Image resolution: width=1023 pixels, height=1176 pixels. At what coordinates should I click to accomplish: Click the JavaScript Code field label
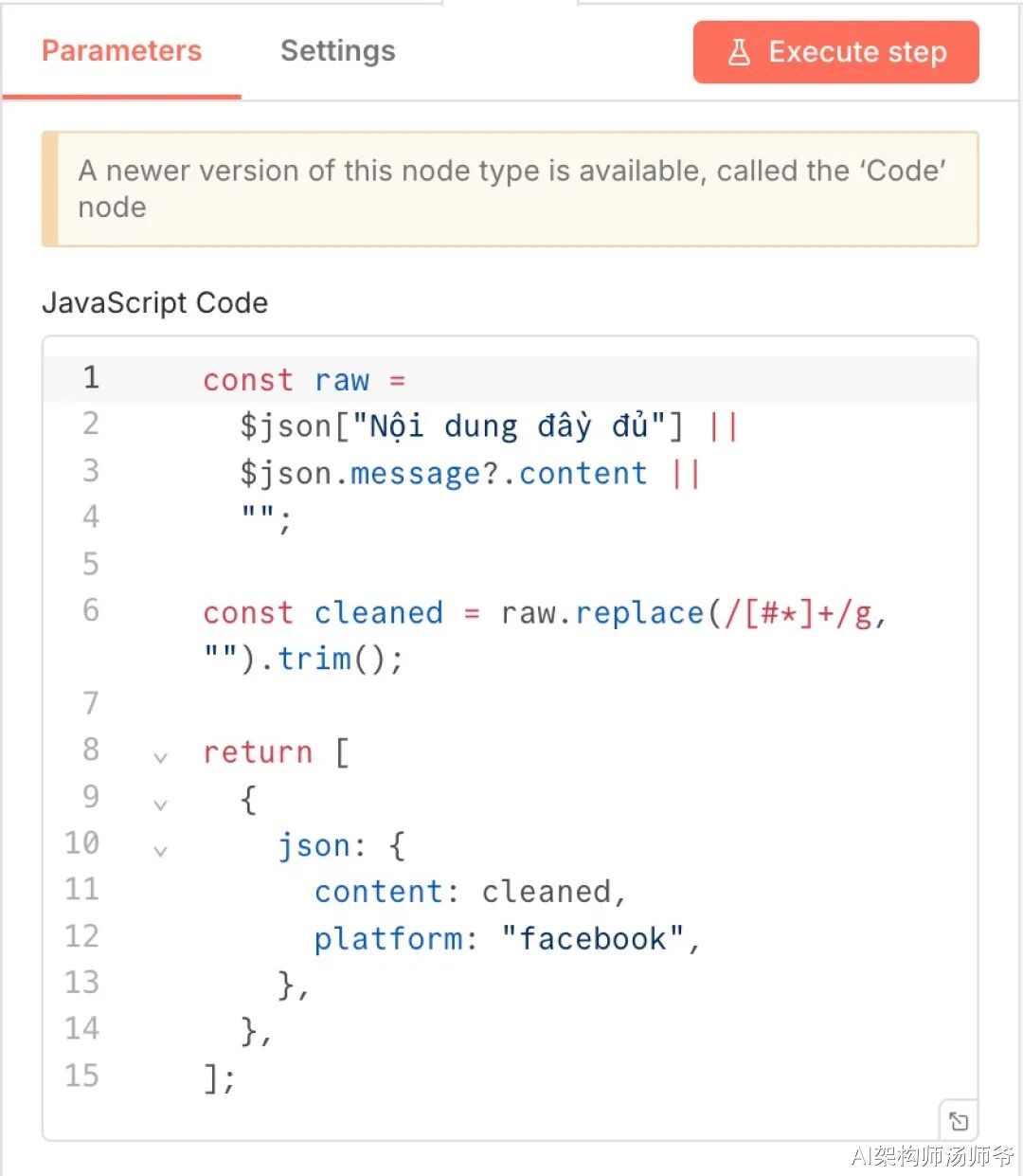tap(154, 303)
